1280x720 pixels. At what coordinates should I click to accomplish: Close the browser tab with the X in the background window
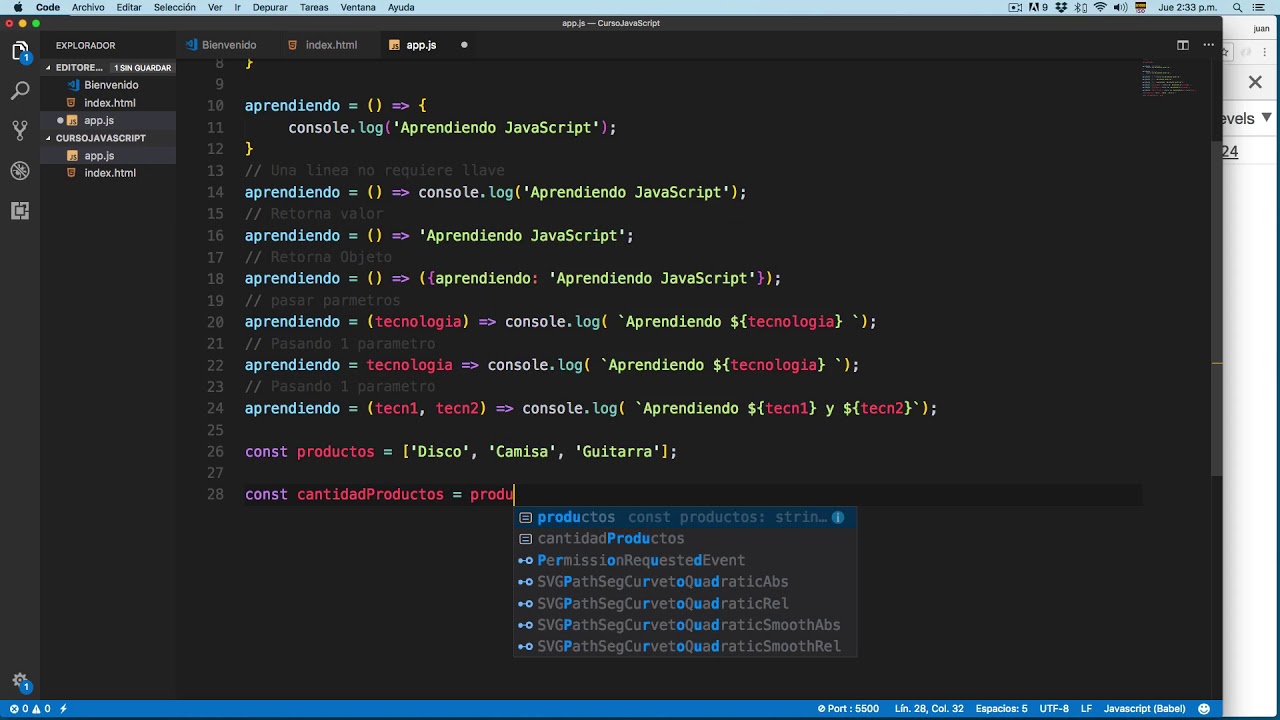click(1255, 82)
